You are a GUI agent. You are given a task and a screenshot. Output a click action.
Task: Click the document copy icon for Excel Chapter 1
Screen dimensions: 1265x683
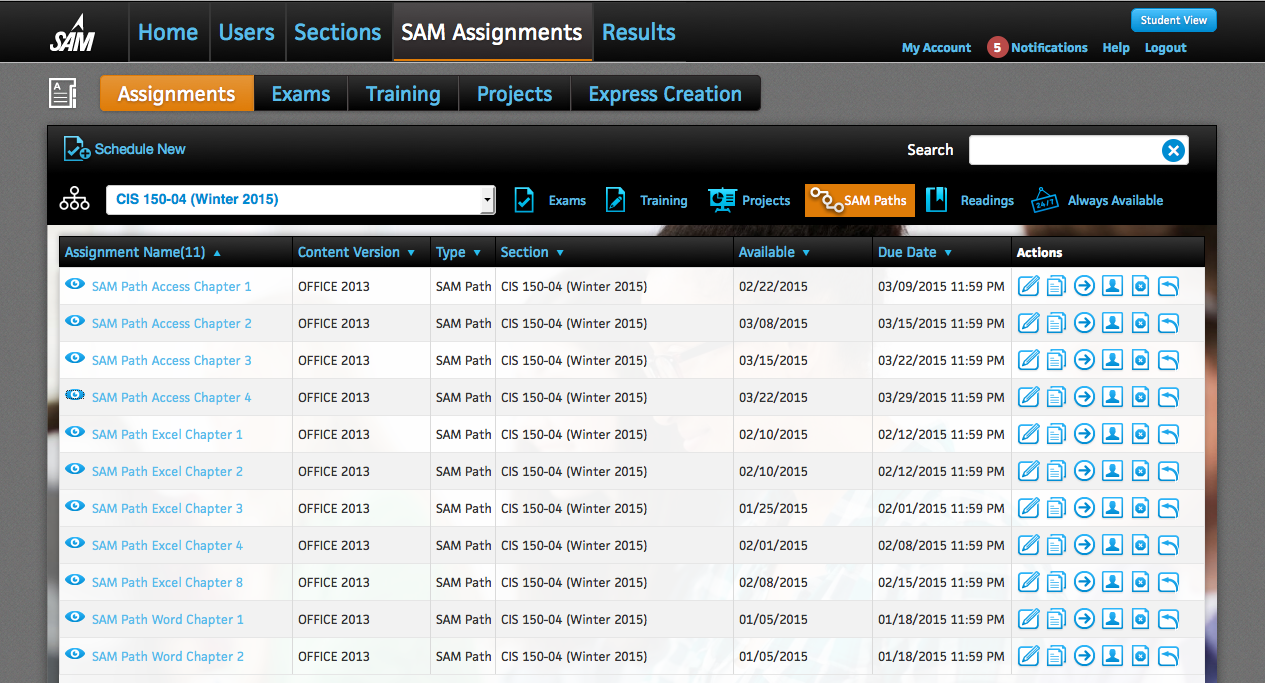click(1056, 434)
